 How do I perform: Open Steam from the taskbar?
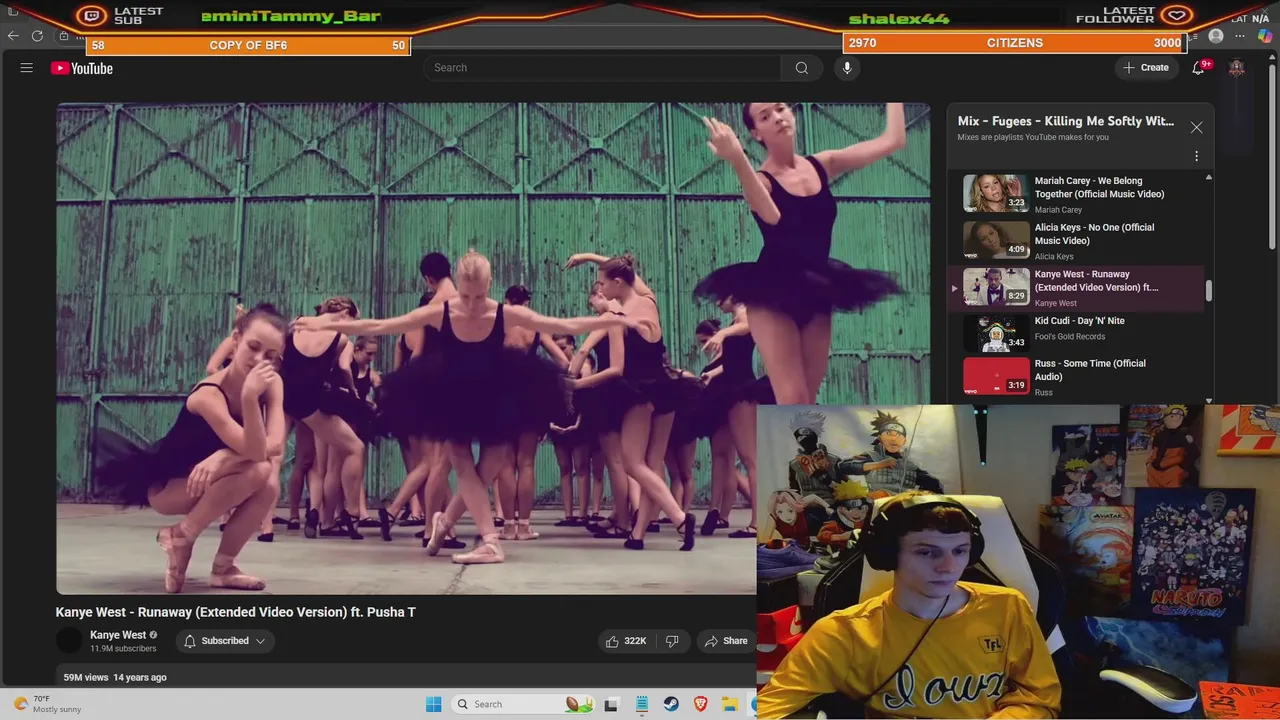click(x=671, y=704)
